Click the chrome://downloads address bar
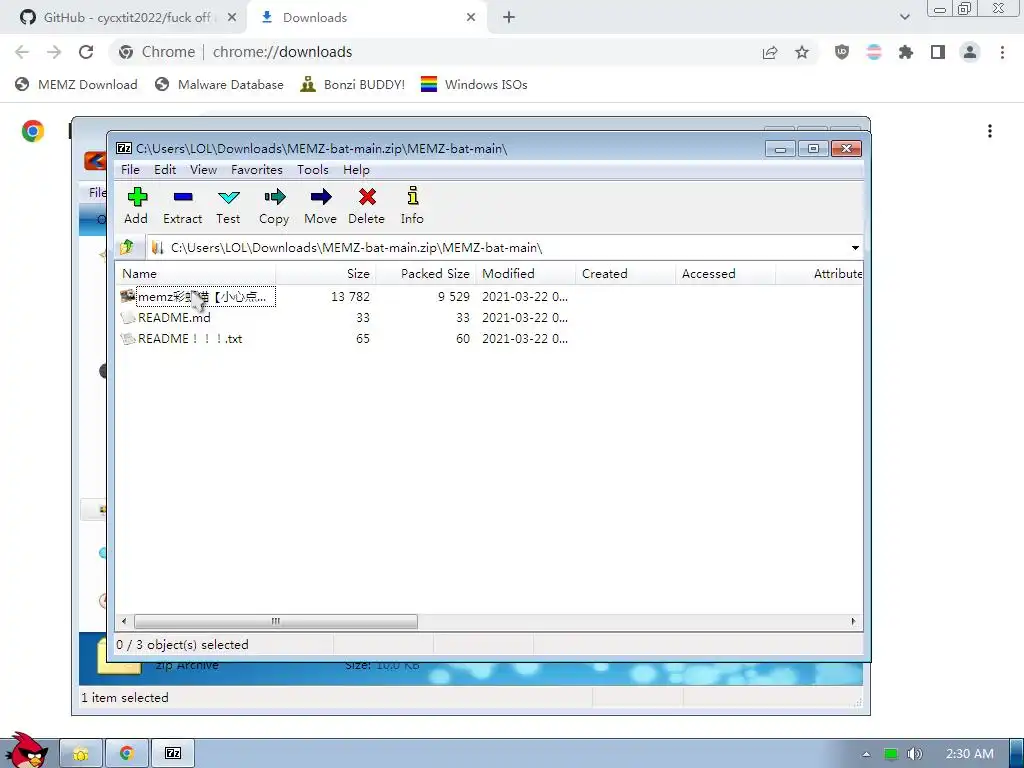Image resolution: width=1024 pixels, height=768 pixels. [x=431, y=52]
